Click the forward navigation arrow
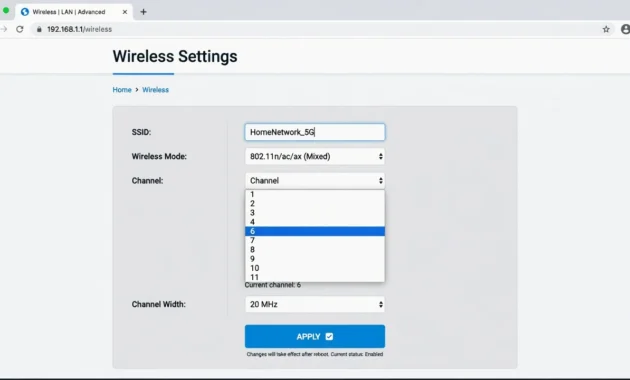This screenshot has height=380, width=630. point(4,29)
